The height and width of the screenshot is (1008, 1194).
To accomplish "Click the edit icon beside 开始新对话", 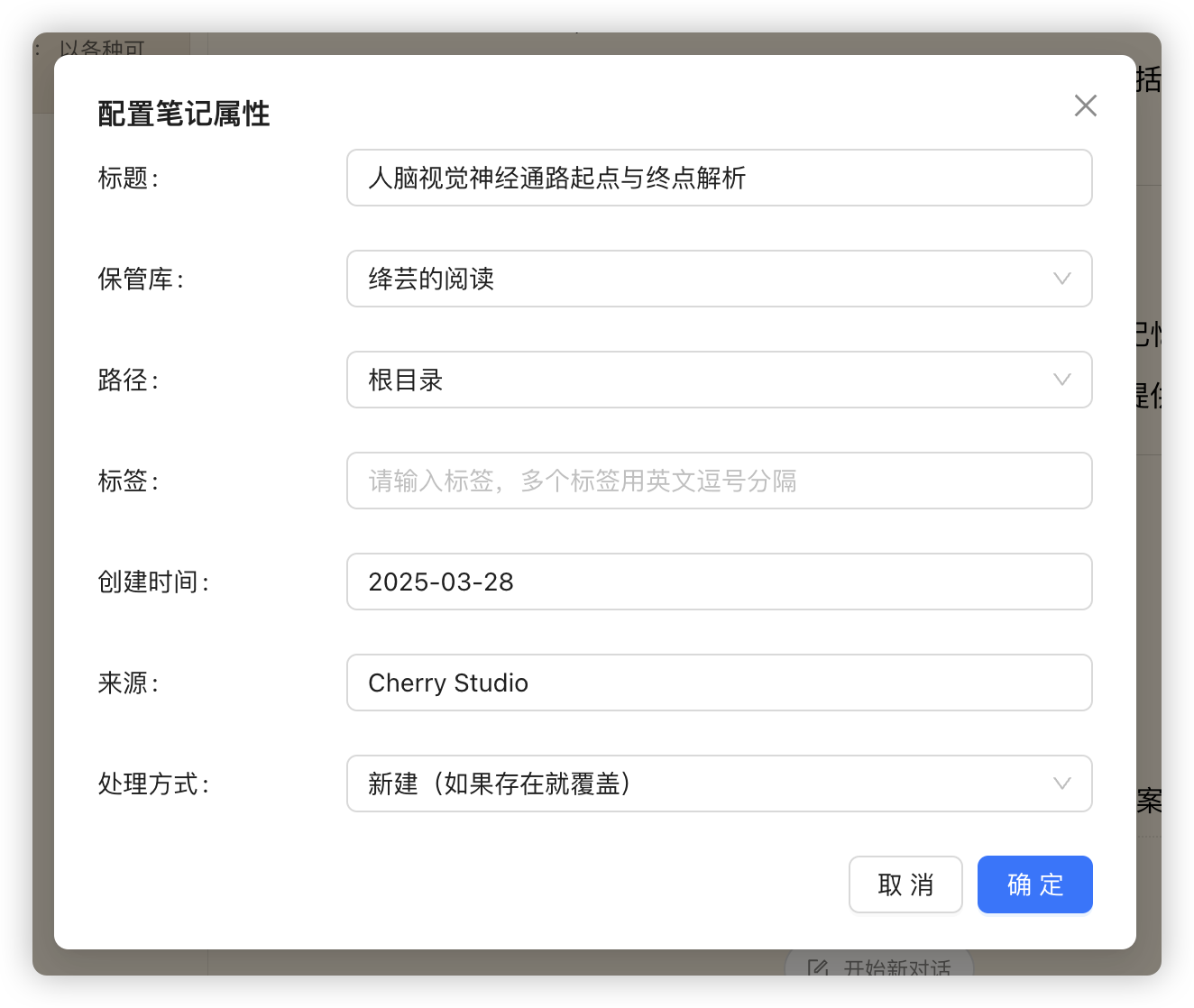I will (x=818, y=967).
